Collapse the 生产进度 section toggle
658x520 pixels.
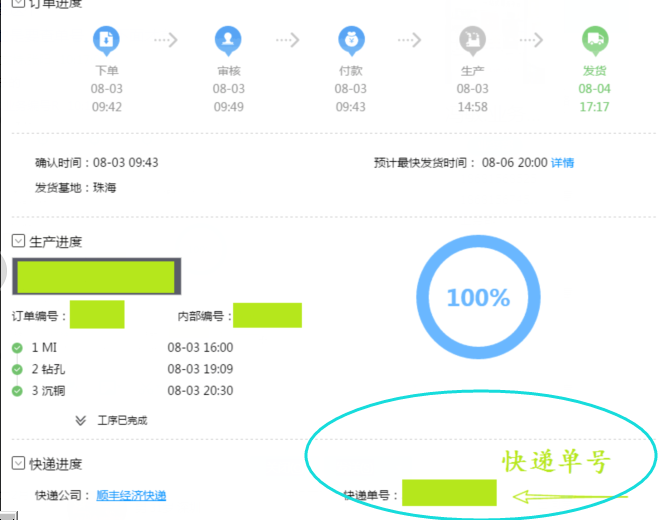(x=18, y=241)
